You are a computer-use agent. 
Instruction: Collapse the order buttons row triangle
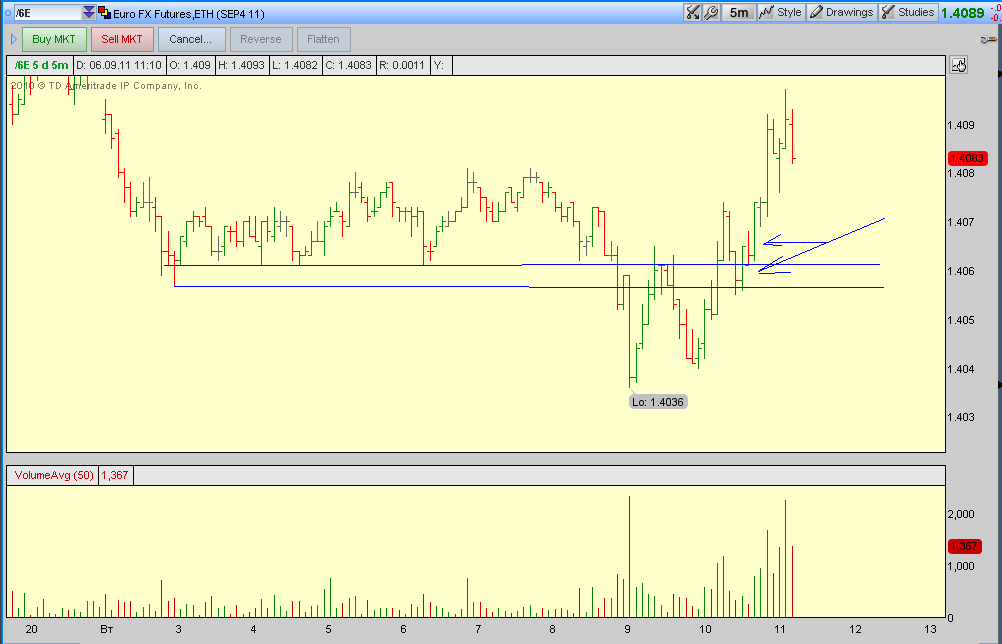(x=13, y=39)
